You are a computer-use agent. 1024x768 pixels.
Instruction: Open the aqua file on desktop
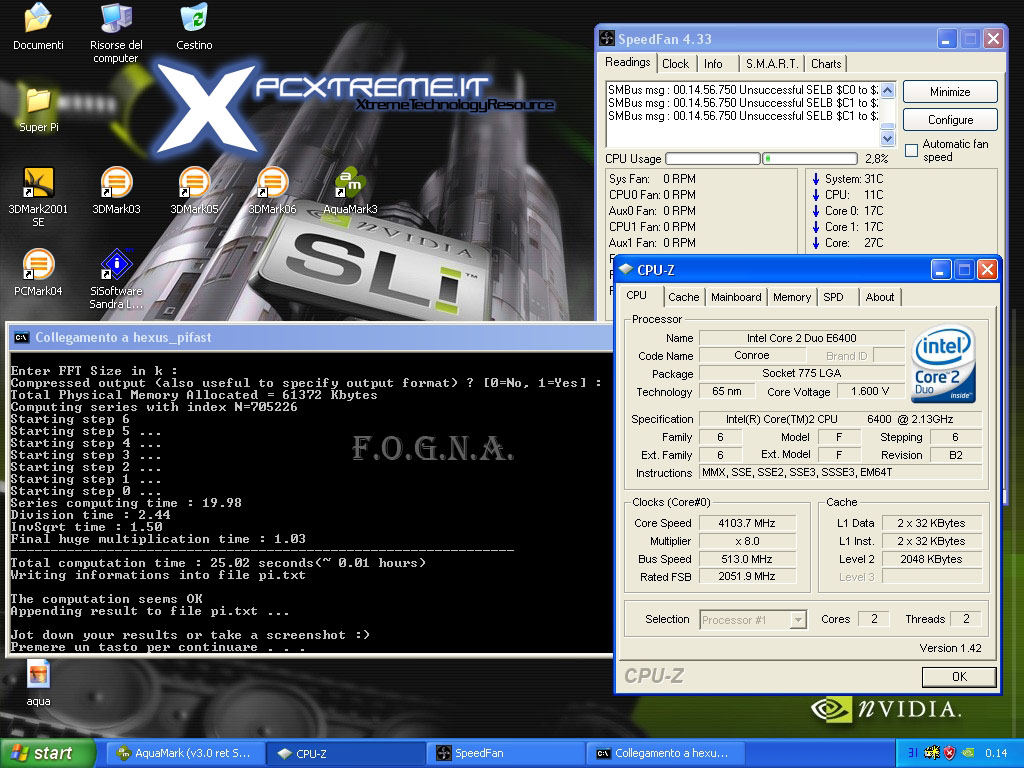[39, 683]
